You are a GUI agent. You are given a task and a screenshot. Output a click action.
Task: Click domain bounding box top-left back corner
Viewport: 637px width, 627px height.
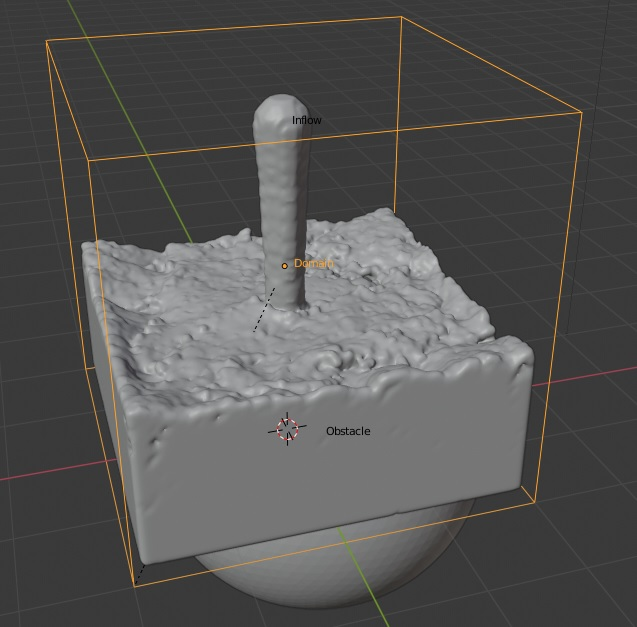click(47, 42)
